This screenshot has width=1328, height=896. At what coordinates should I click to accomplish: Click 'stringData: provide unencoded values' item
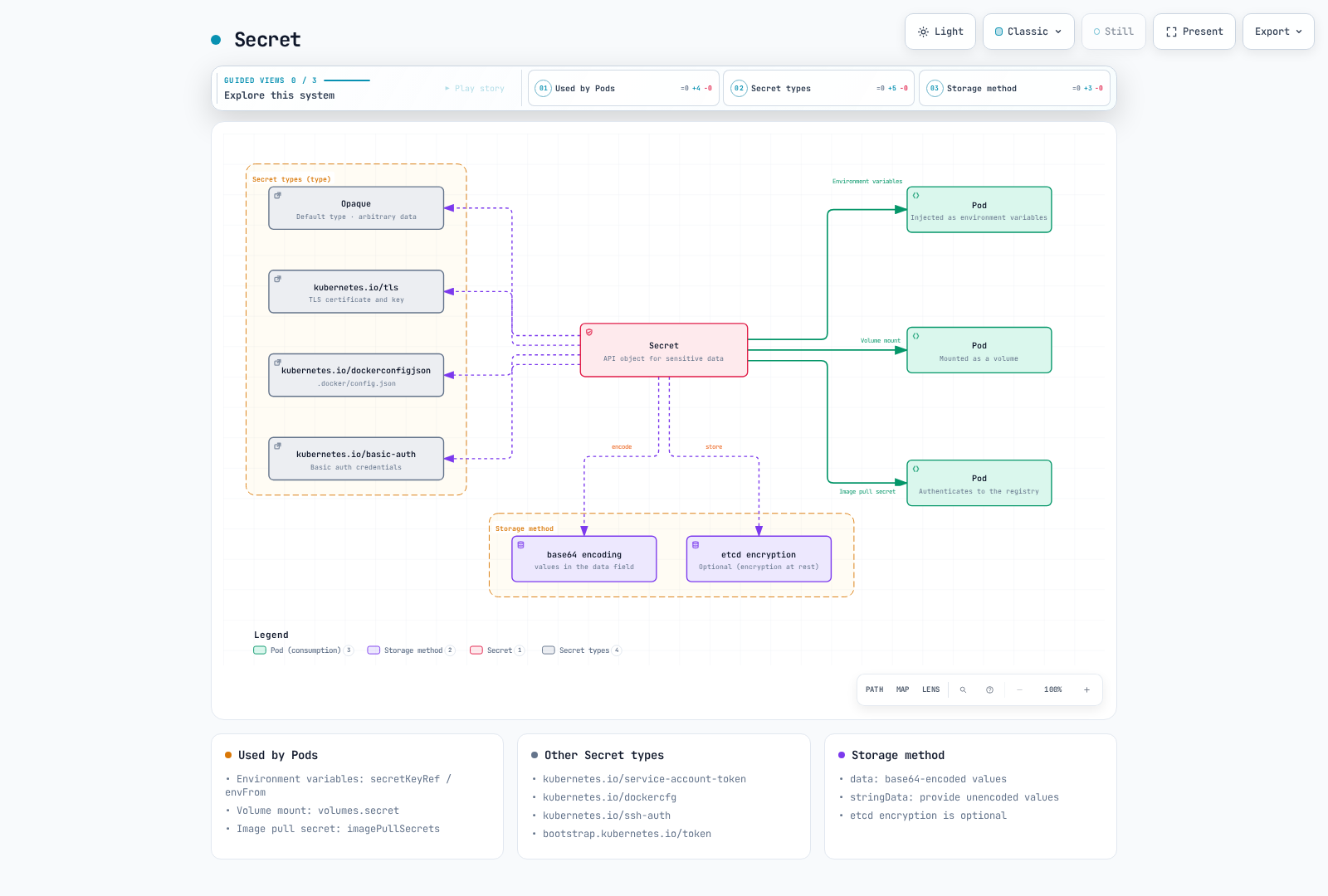click(x=954, y=797)
